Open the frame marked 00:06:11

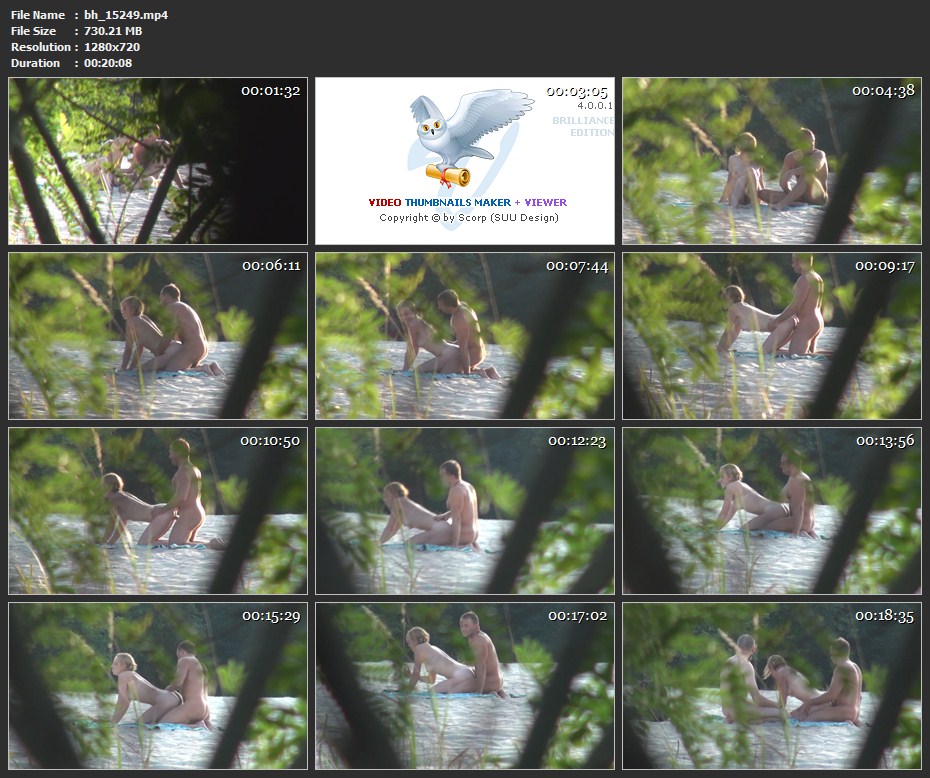click(x=158, y=336)
